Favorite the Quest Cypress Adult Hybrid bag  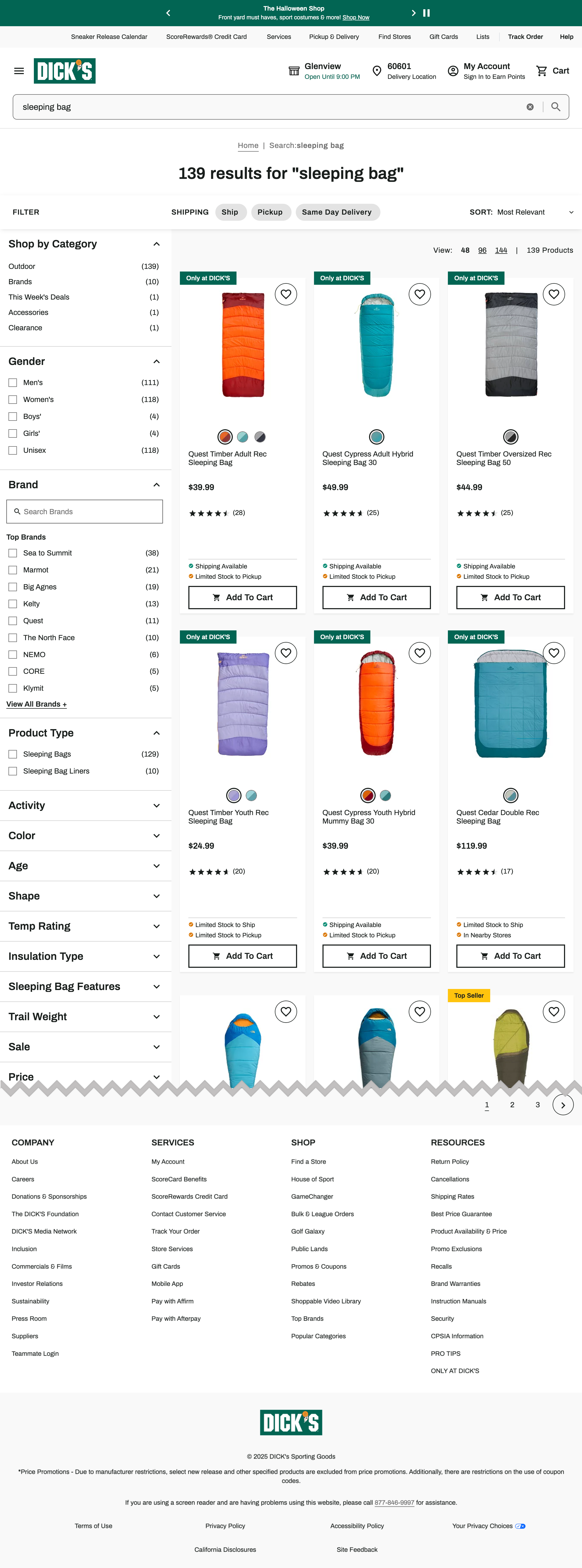(420, 295)
